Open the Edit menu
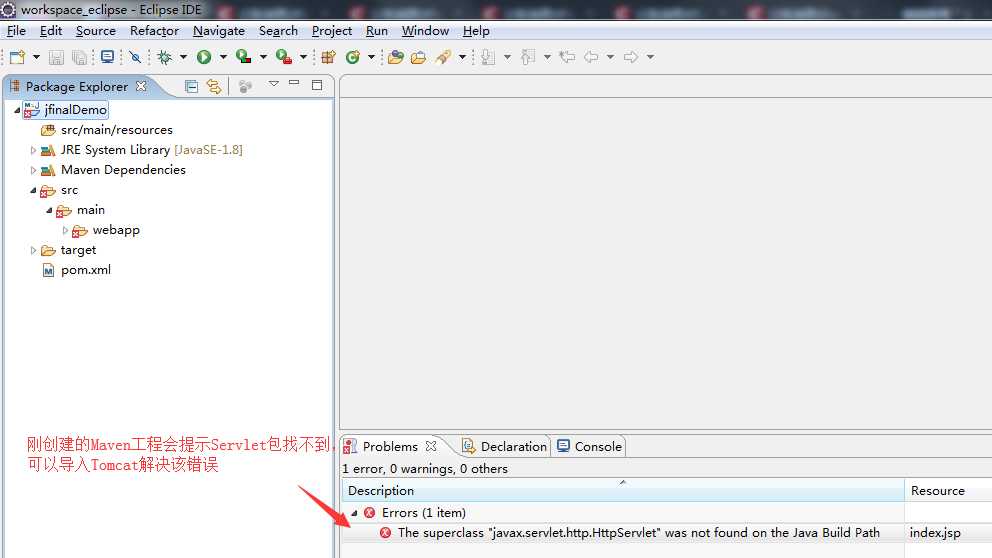992x558 pixels. coord(51,30)
